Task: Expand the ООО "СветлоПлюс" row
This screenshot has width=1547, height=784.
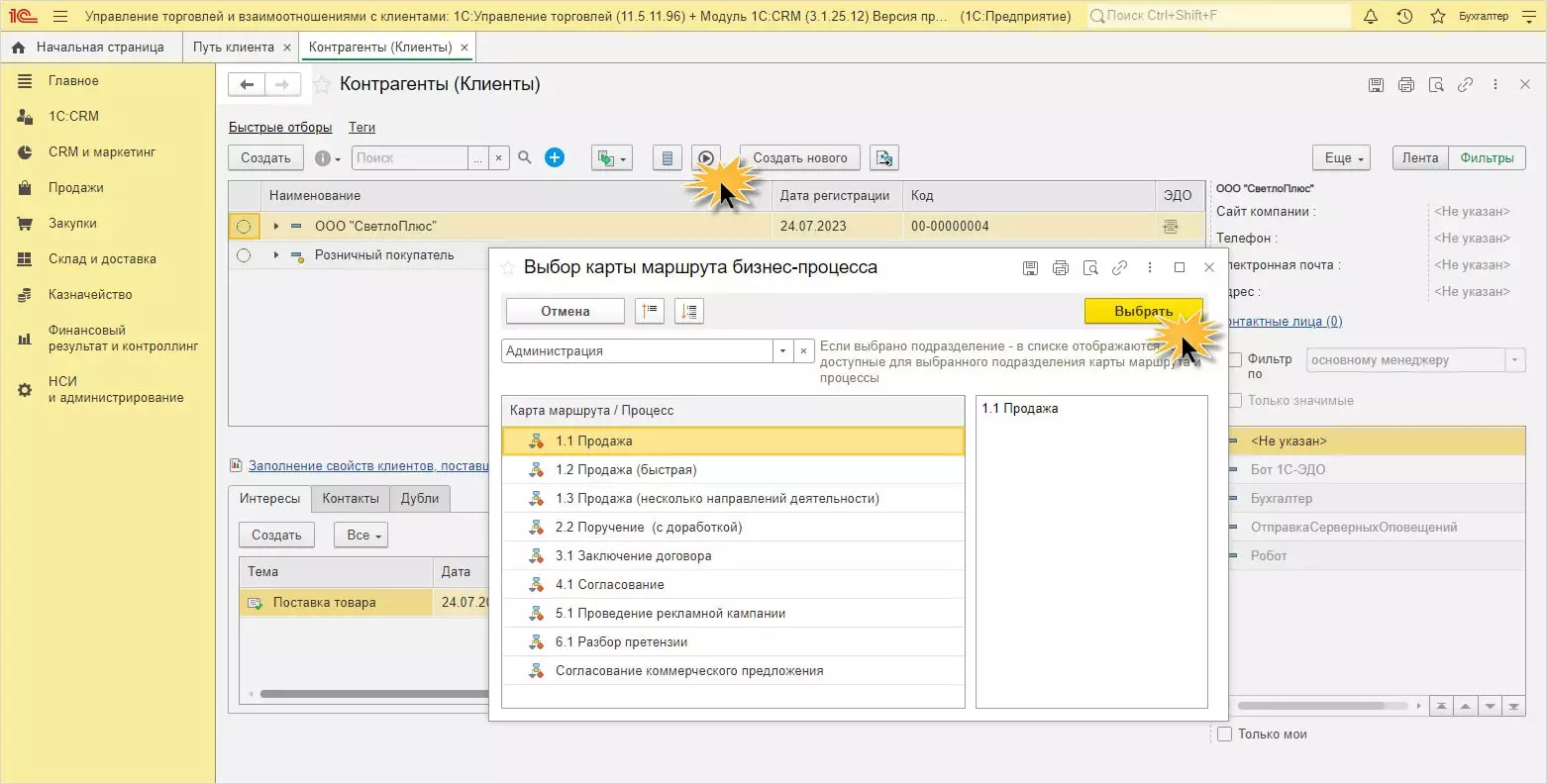Action: point(275,227)
